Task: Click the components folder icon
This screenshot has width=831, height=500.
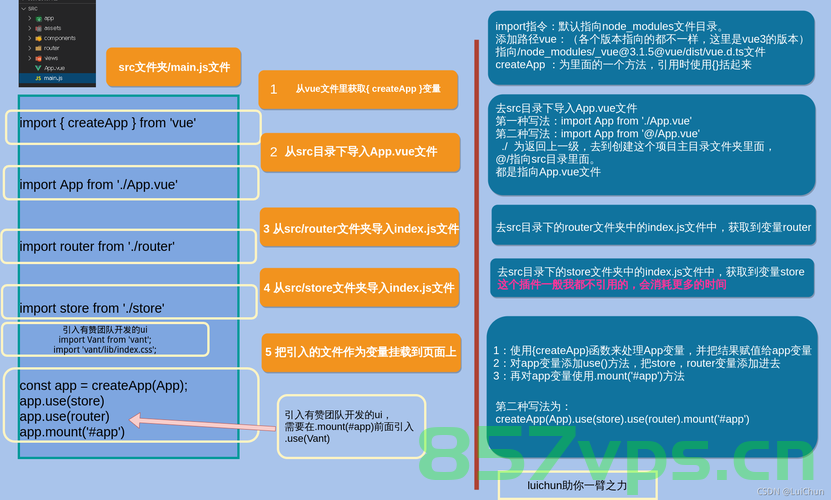Action: pos(38,38)
